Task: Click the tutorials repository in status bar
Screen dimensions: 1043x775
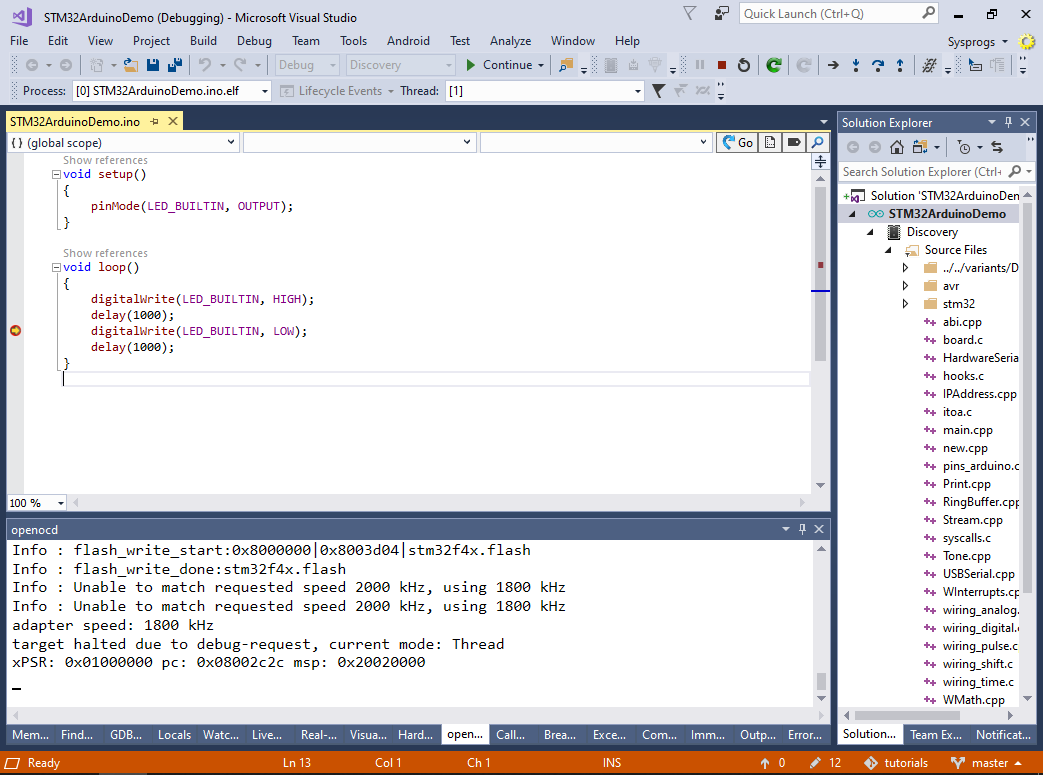Action: [896, 763]
